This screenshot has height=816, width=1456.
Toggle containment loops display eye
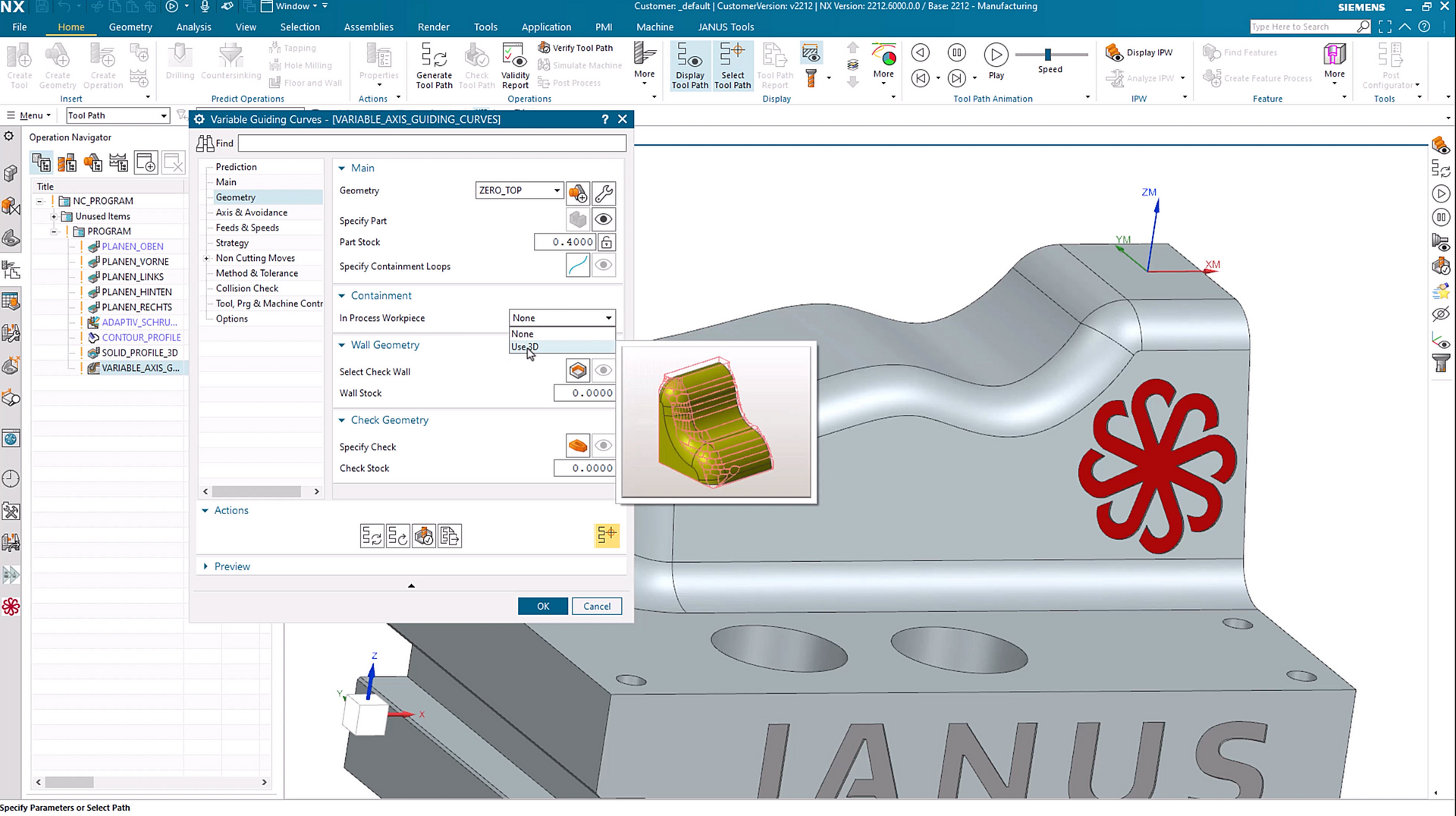click(x=604, y=265)
